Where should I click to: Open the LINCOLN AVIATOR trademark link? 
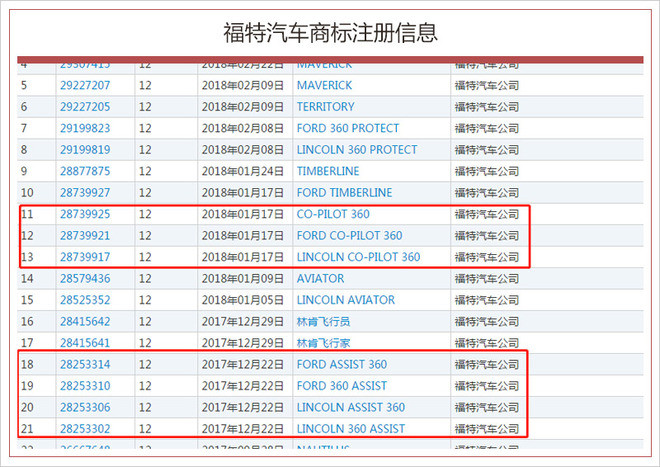pyautogui.click(x=346, y=300)
